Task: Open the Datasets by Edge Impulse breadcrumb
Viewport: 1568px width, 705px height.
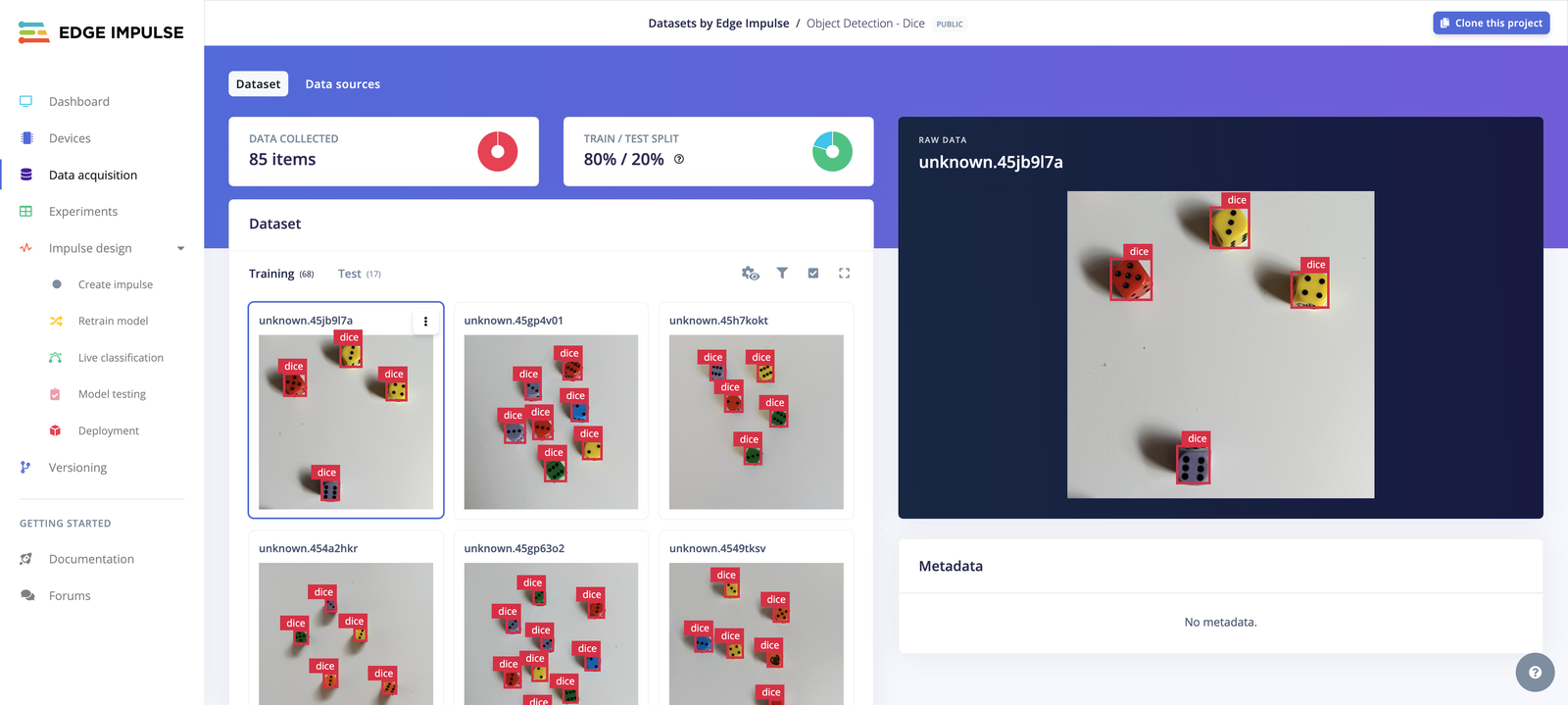Action: 718,24
